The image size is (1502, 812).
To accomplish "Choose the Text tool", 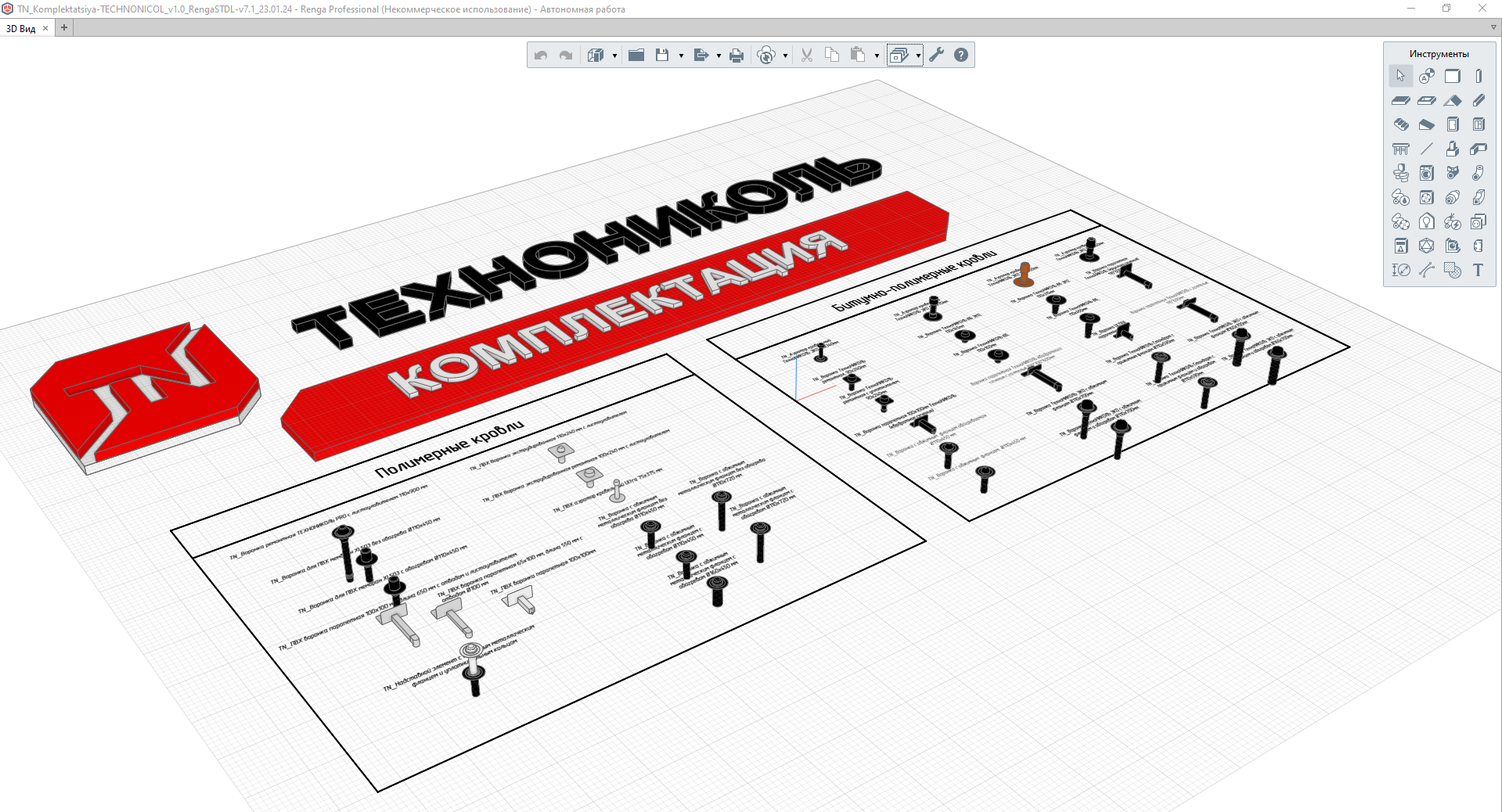I will (x=1479, y=270).
